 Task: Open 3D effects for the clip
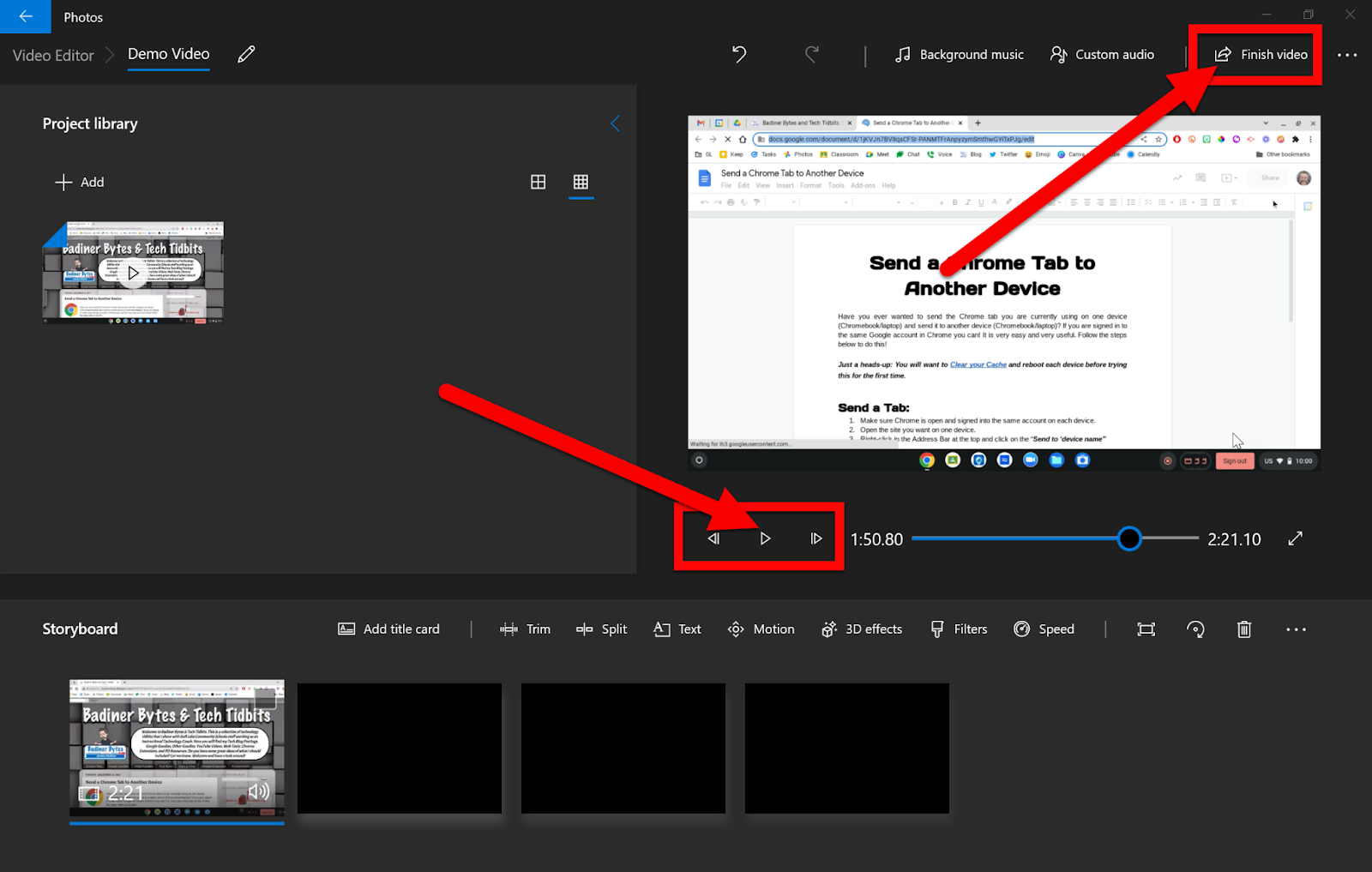tap(861, 629)
